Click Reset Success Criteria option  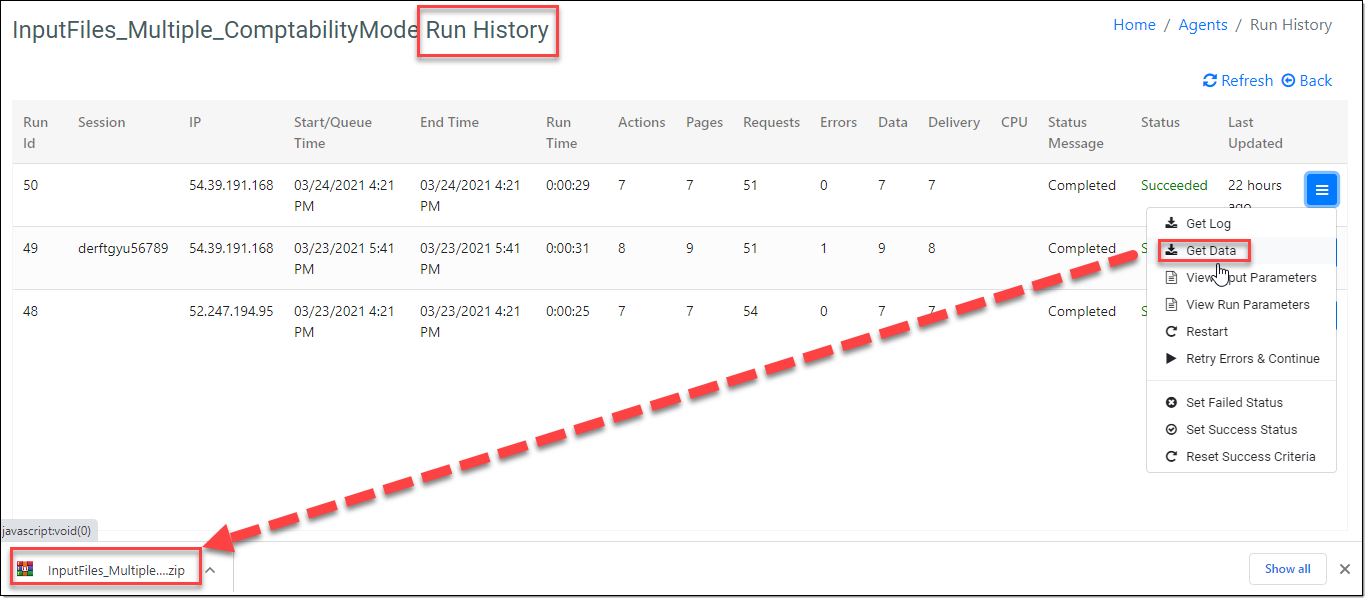pyautogui.click(x=1250, y=457)
